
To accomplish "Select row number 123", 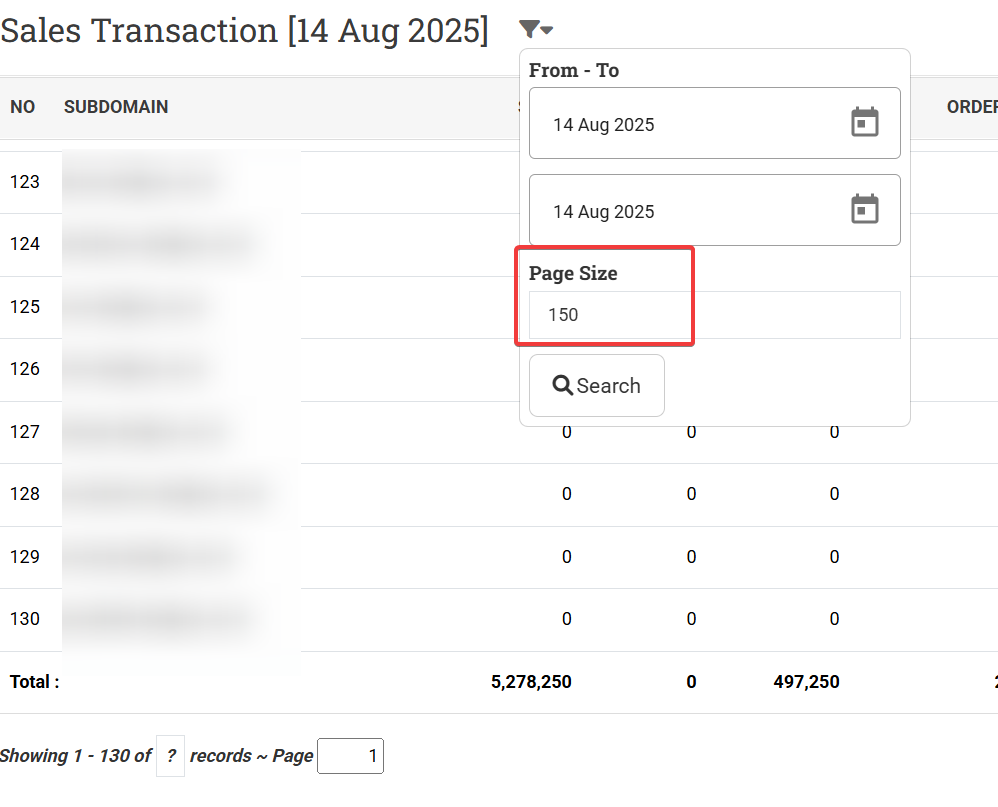I will (x=25, y=182).
